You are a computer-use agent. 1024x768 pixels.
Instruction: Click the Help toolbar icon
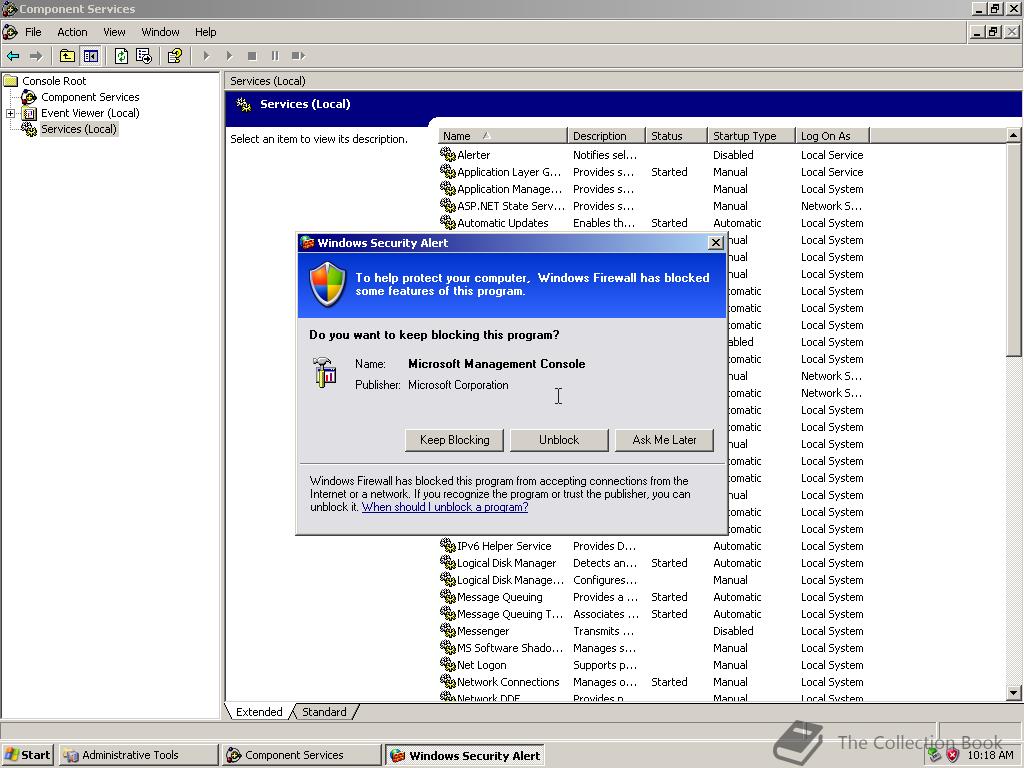pos(174,56)
